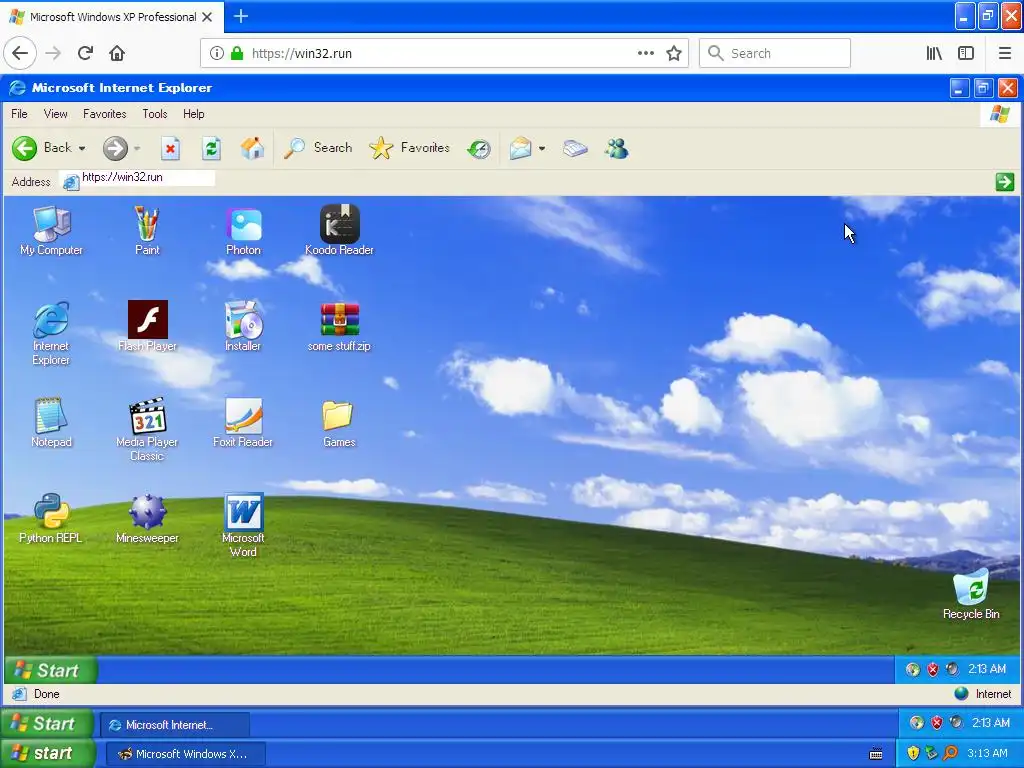The image size is (1024, 768).
Task: Reload the page in Firefox
Action: (x=86, y=54)
